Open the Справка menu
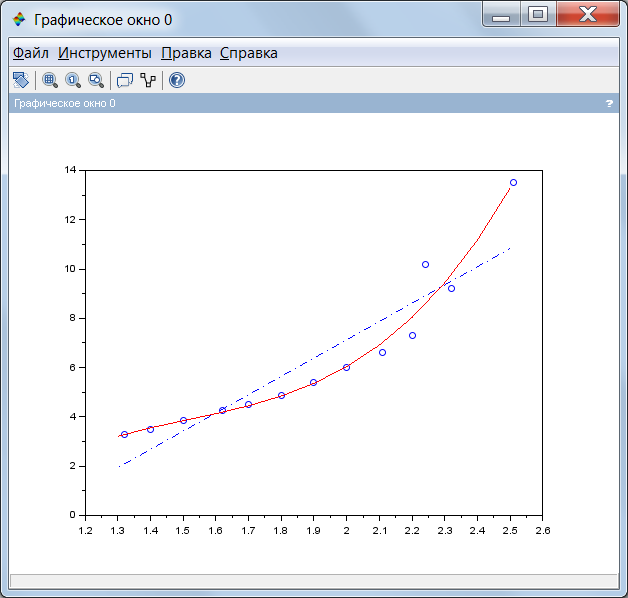628x598 pixels. pyautogui.click(x=249, y=53)
